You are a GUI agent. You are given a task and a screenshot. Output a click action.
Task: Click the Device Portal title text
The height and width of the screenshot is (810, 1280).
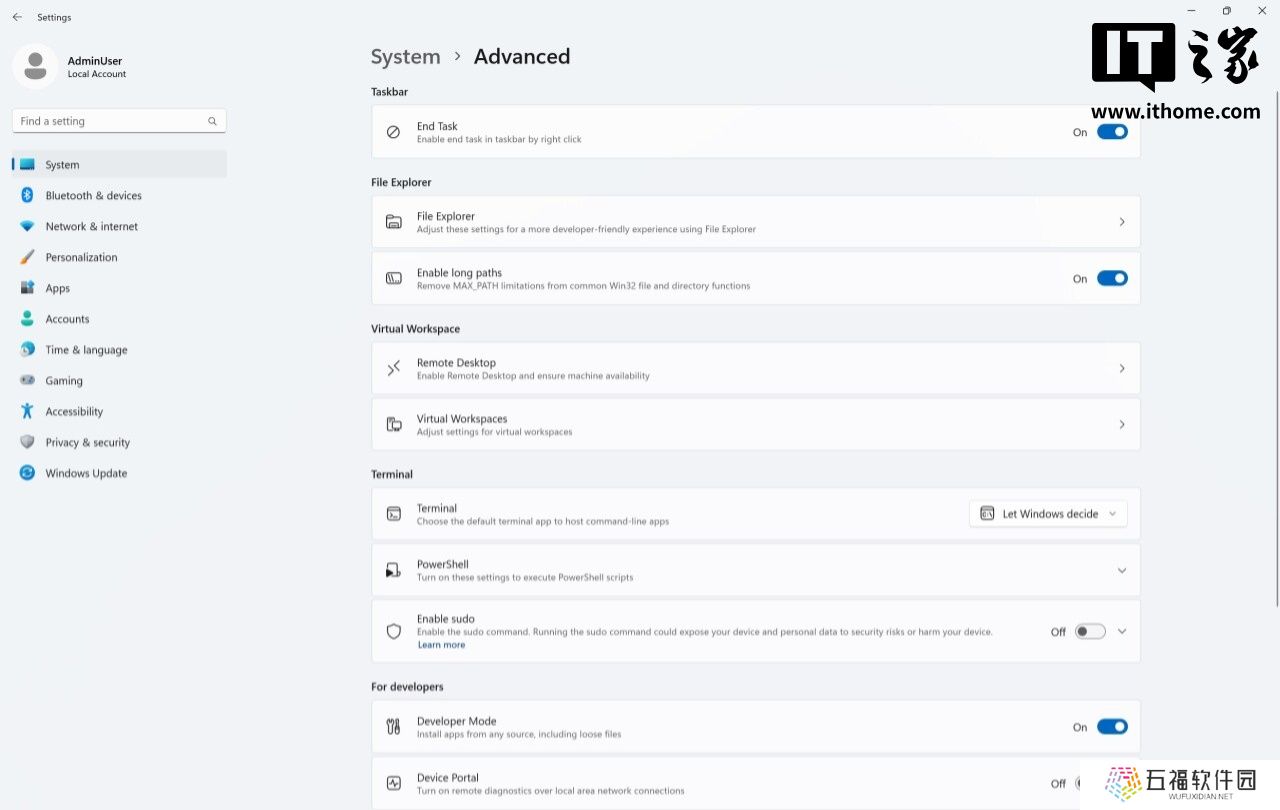[447, 778]
